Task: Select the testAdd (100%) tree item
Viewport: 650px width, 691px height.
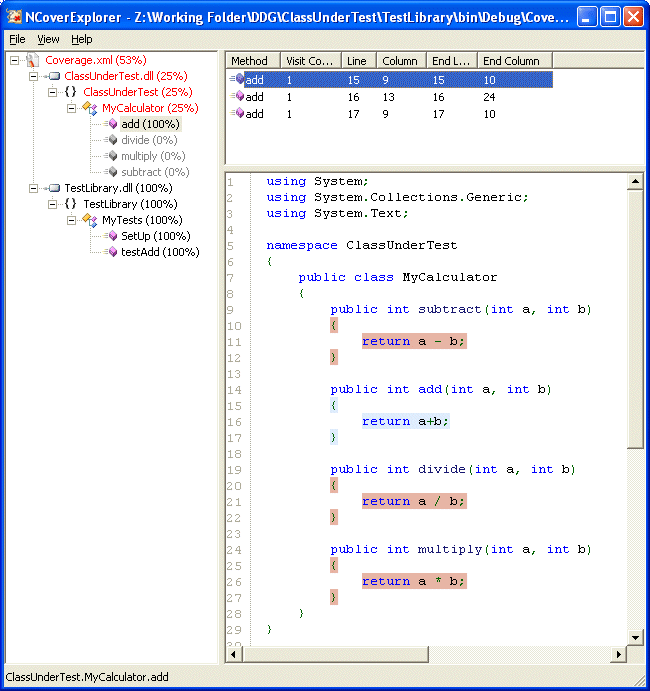Action: tap(160, 252)
